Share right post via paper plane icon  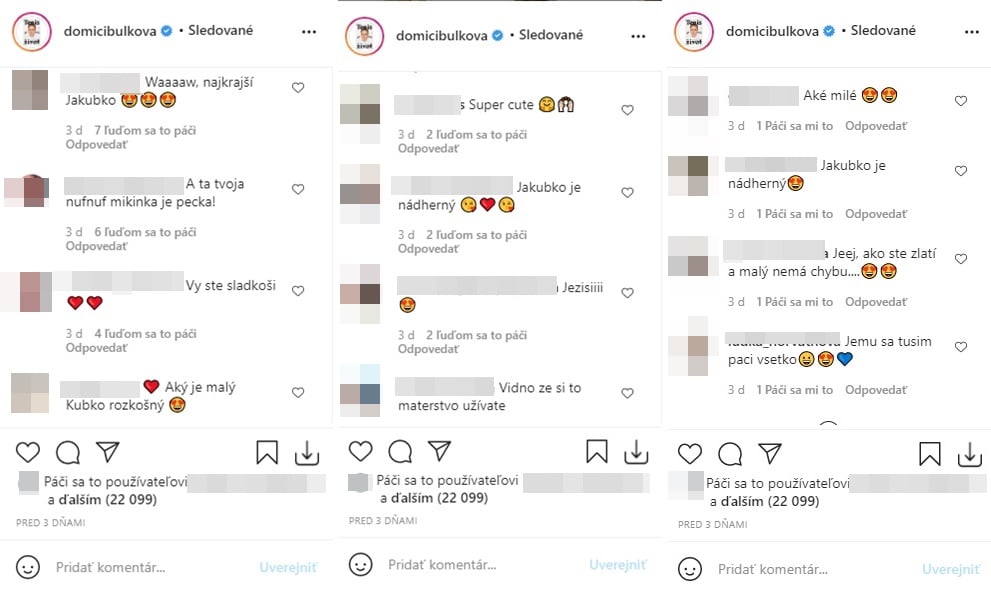pos(770,453)
